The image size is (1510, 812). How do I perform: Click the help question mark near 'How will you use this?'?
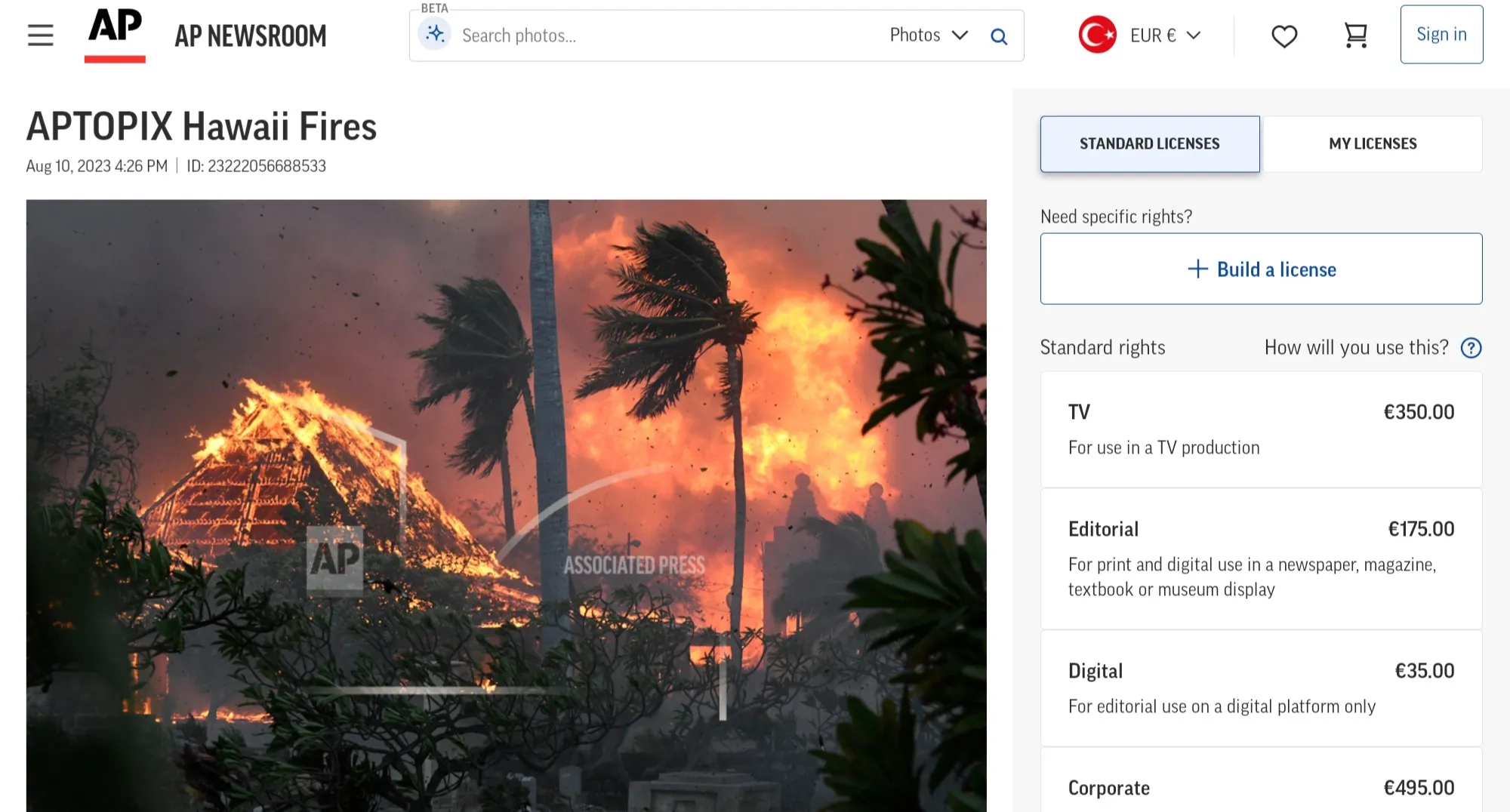point(1471,348)
